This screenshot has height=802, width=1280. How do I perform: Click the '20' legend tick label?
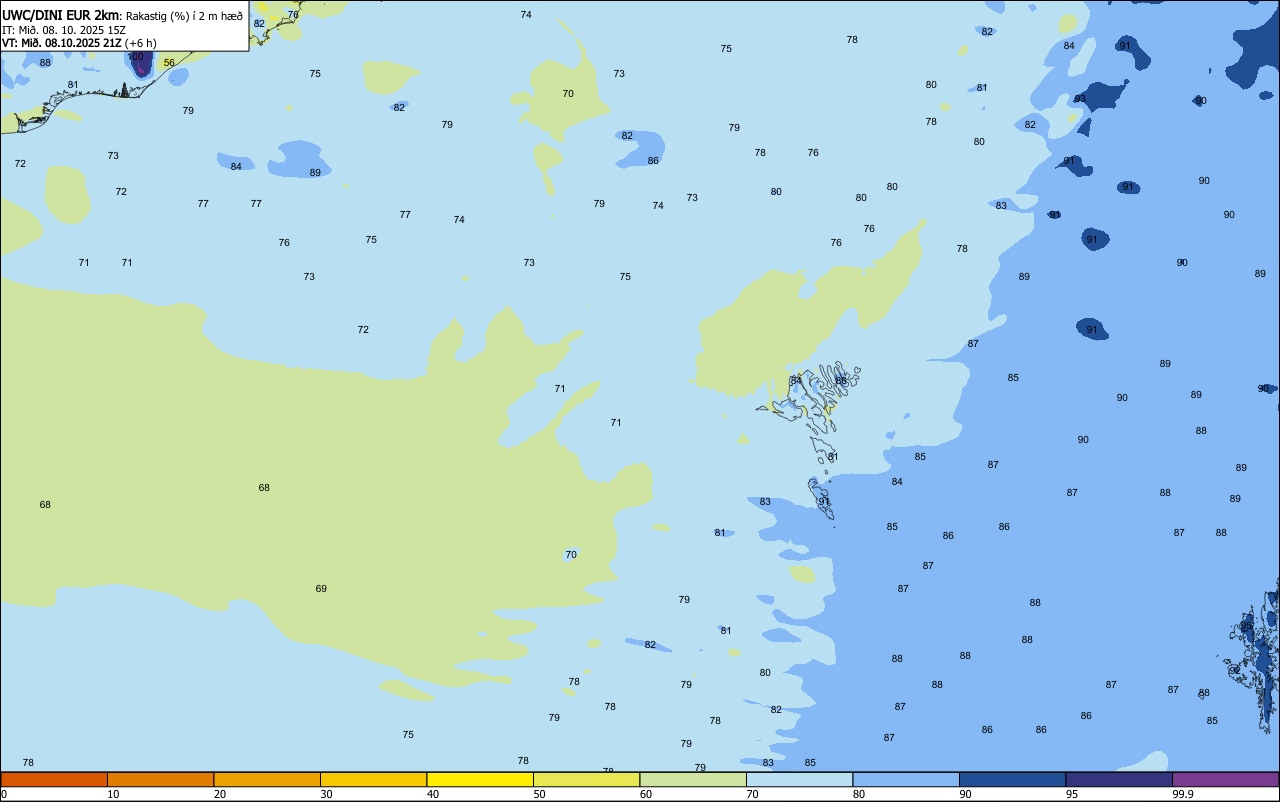pos(220,794)
